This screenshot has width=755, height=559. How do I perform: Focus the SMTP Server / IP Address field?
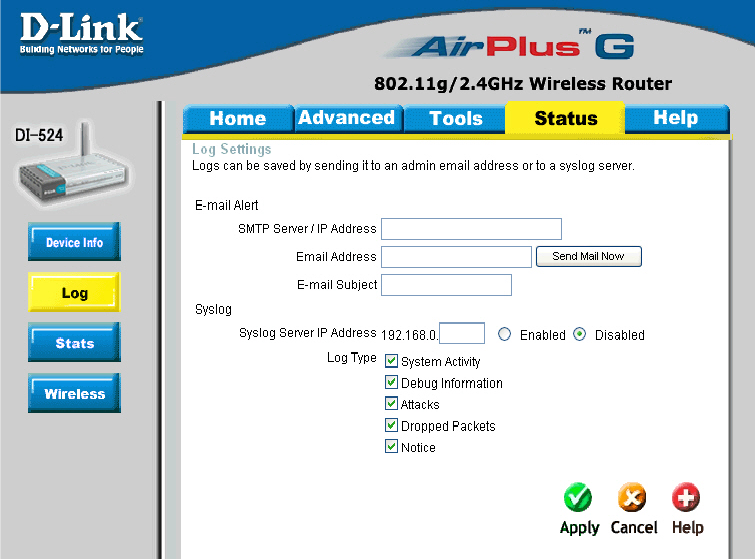pyautogui.click(x=471, y=229)
